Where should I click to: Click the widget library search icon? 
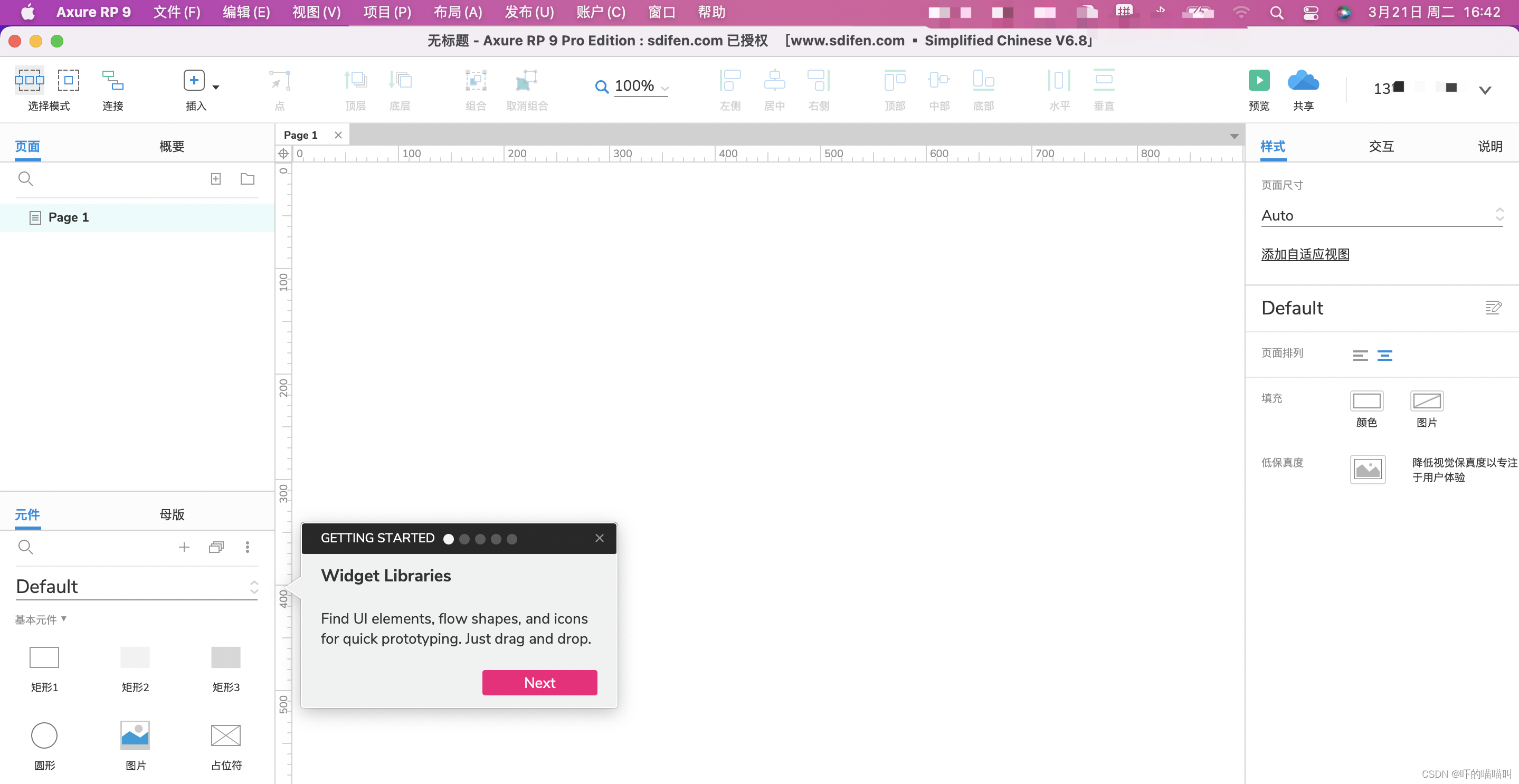(x=25, y=547)
